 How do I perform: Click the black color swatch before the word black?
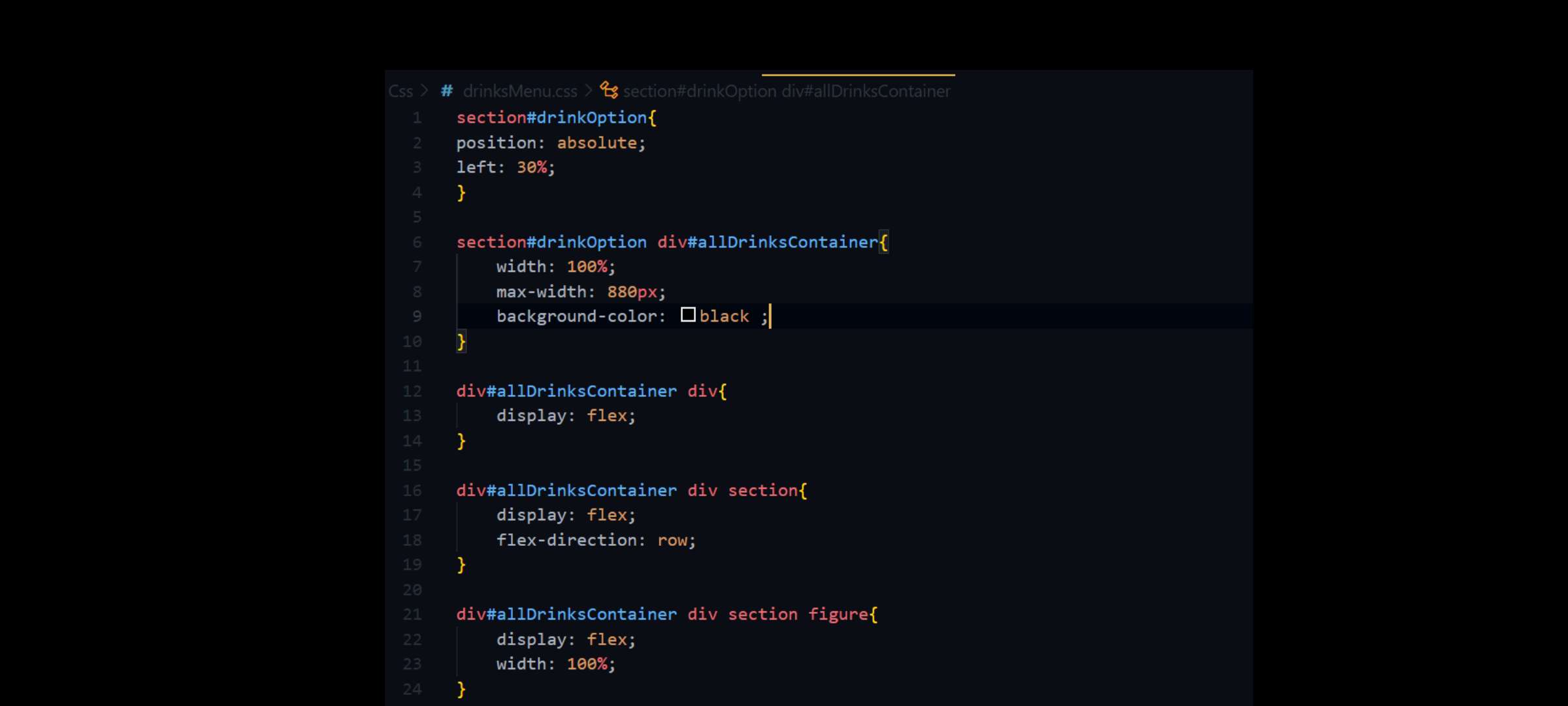coord(688,315)
